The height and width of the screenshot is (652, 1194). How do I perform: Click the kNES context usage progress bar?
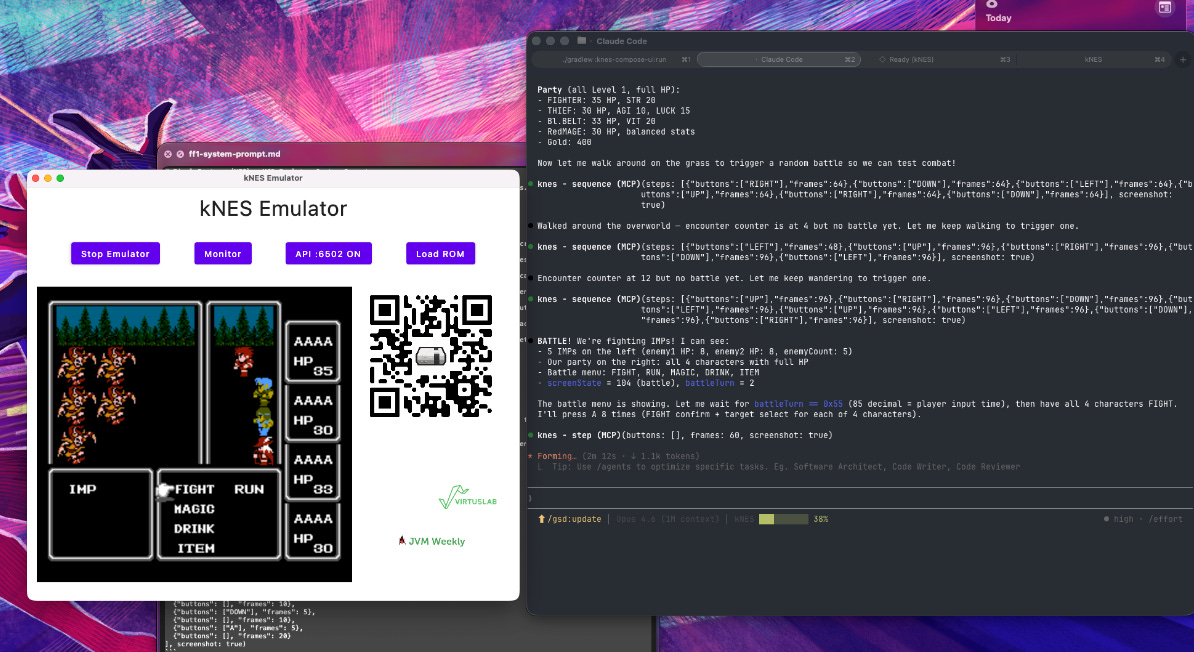coord(784,519)
